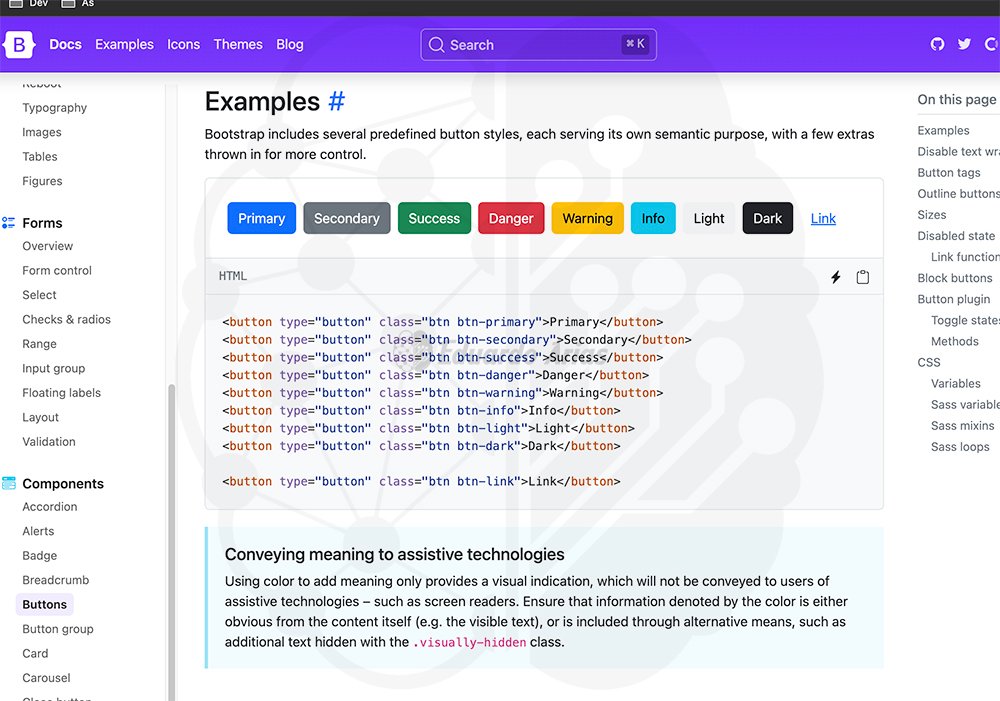Select Checks & radios in sidebar

[x=67, y=320]
